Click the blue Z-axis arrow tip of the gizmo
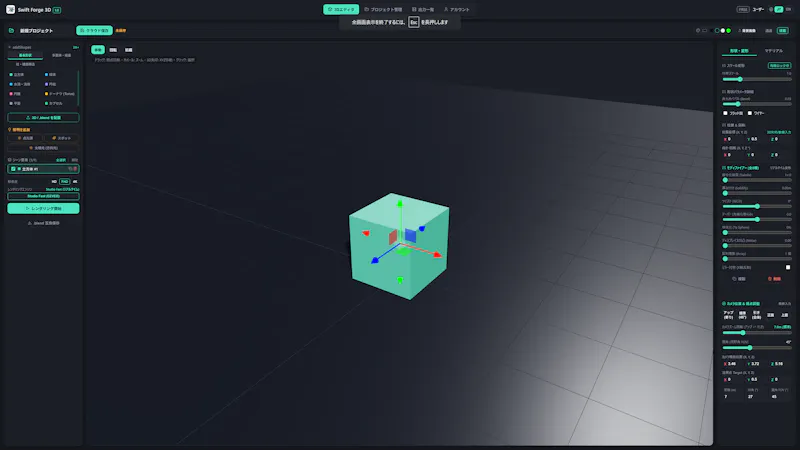Viewport: 800px width, 450px height. pyautogui.click(x=375, y=260)
